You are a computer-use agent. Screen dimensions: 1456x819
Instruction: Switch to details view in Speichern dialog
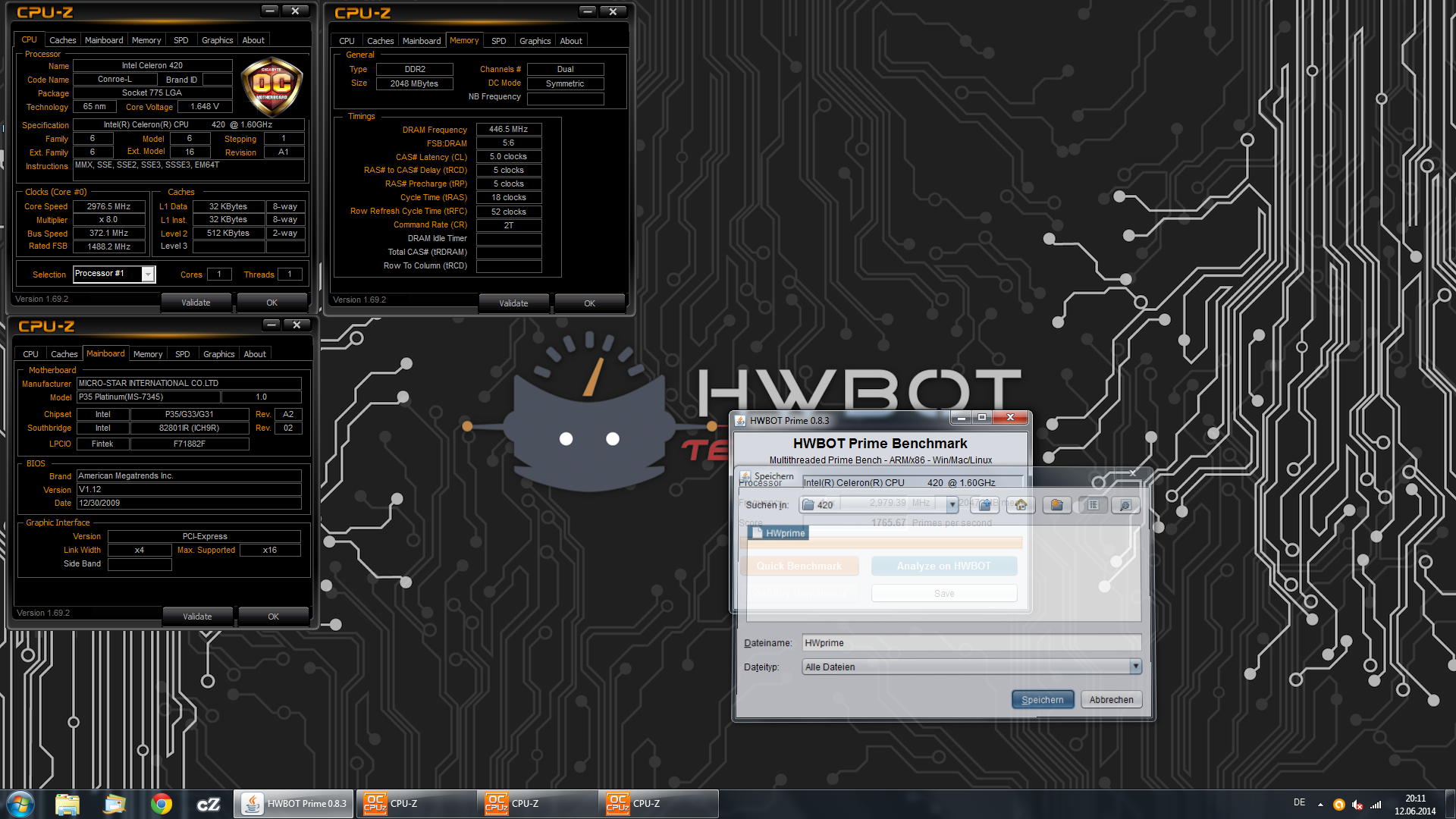1125,505
